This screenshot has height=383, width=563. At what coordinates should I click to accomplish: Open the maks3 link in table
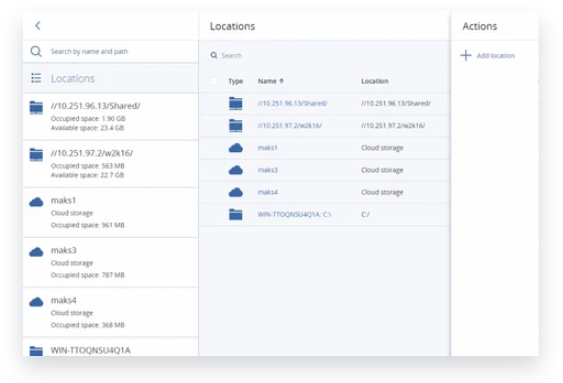(x=267, y=170)
